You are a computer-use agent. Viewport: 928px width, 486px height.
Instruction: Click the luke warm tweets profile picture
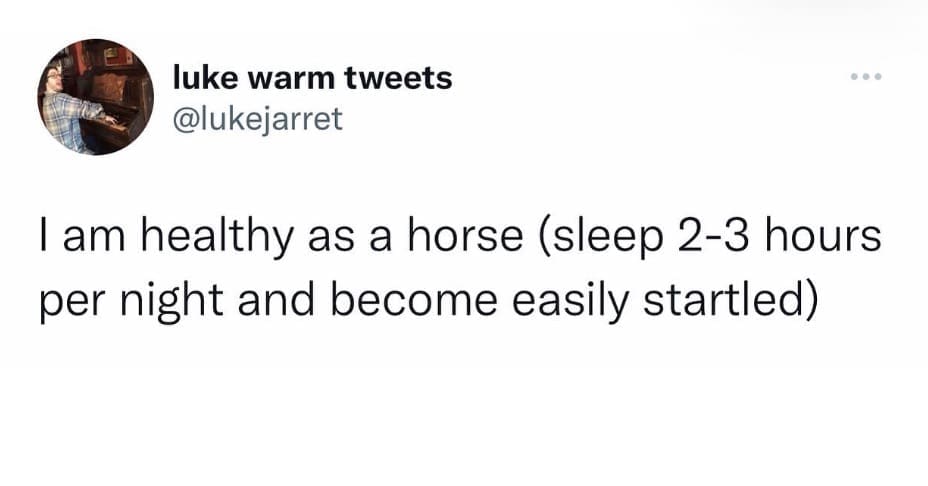[x=97, y=97]
